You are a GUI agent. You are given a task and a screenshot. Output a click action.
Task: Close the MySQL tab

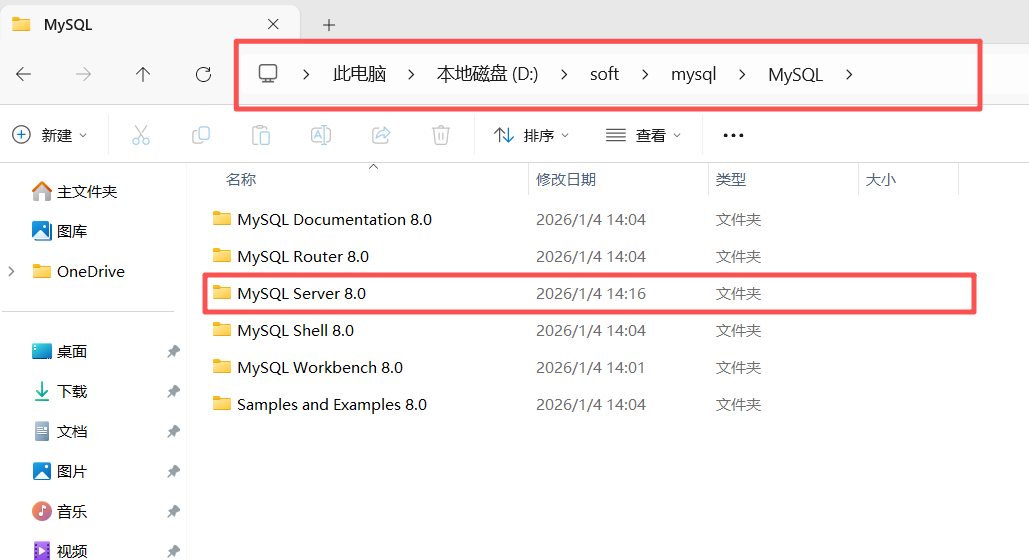click(274, 24)
